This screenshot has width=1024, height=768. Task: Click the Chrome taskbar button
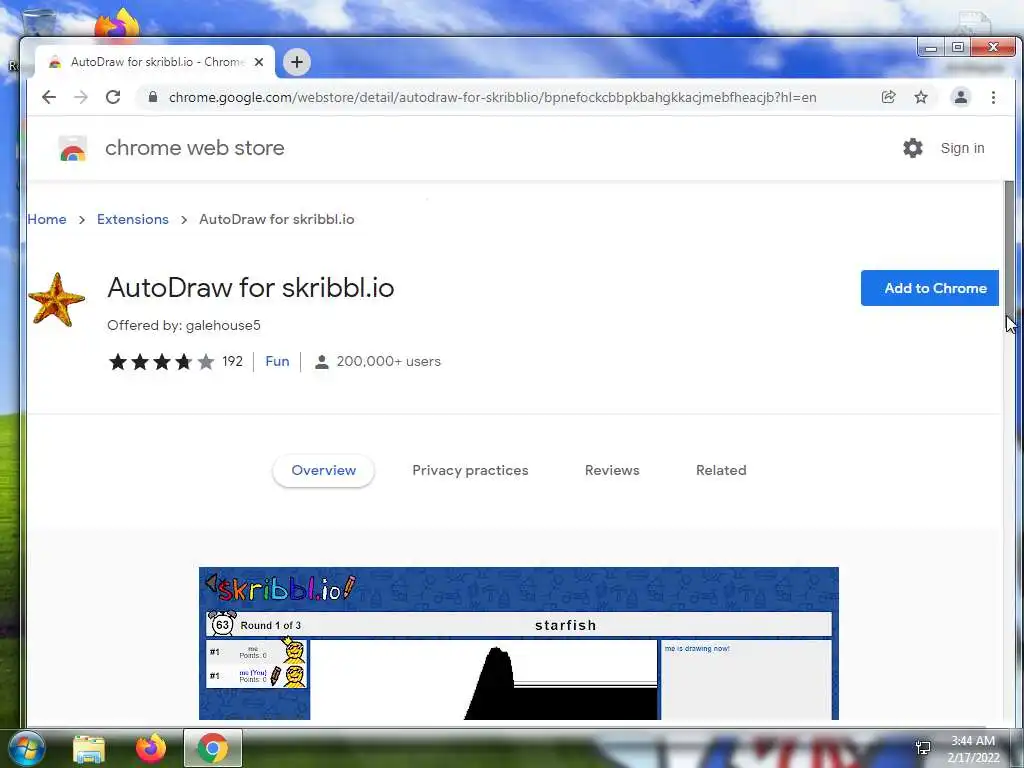(x=212, y=748)
